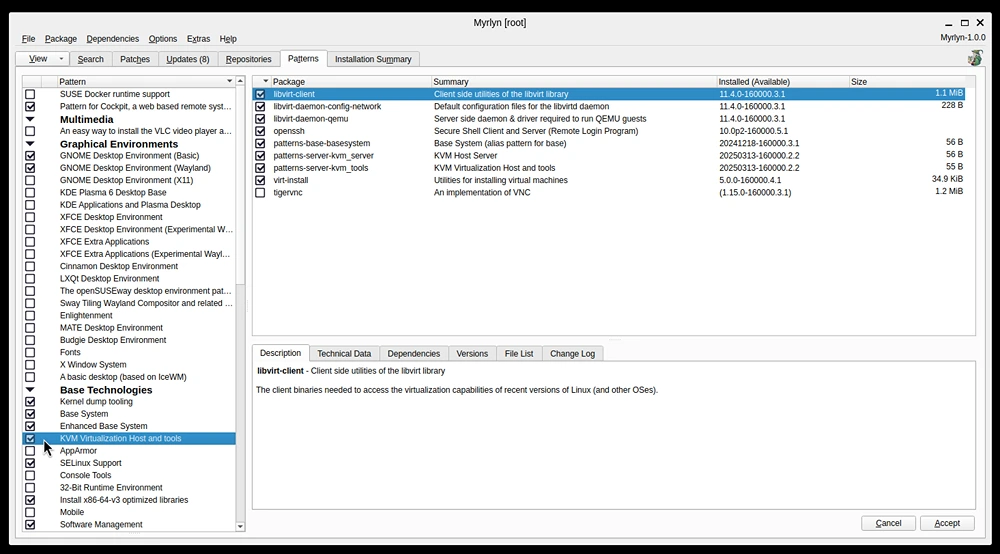Click the openSUSE chameleon icon at top right
The width and height of the screenshot is (1000, 554).
tap(974, 58)
